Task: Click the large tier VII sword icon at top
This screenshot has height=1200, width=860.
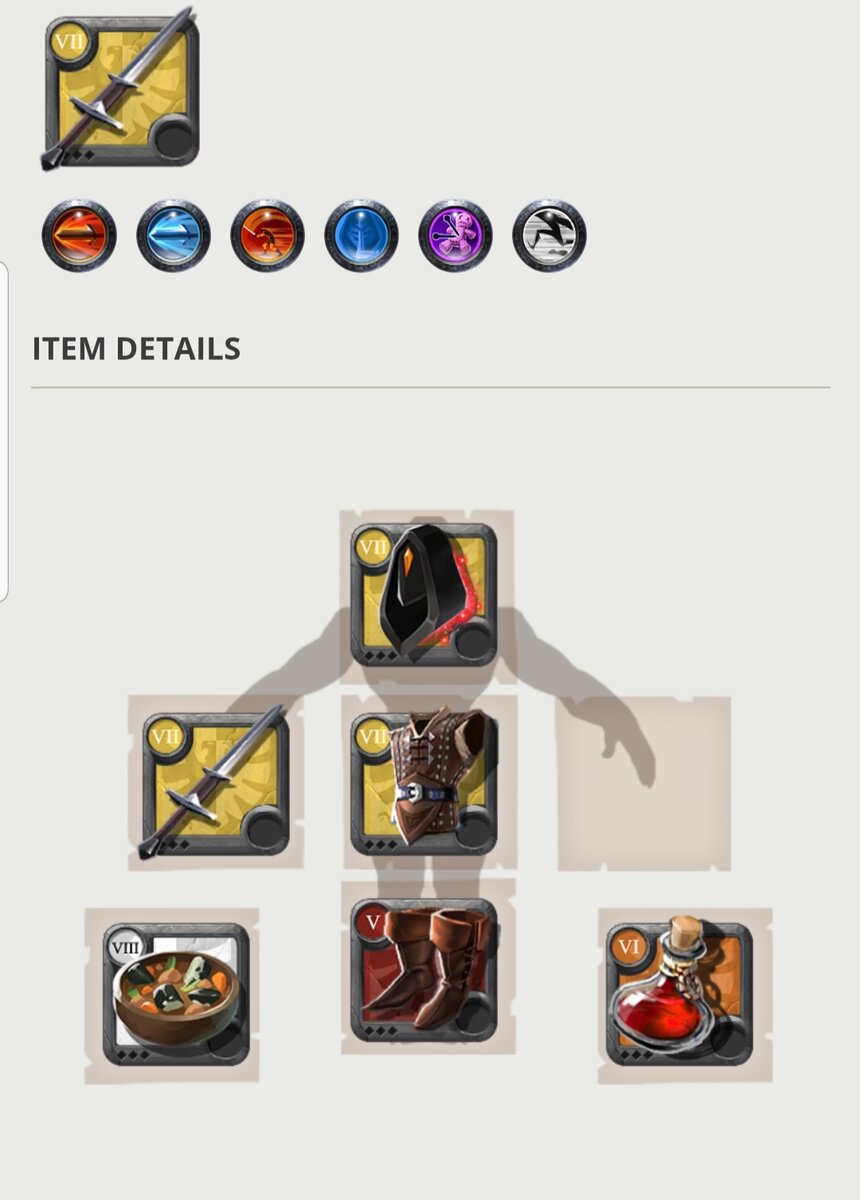Action: [x=121, y=90]
